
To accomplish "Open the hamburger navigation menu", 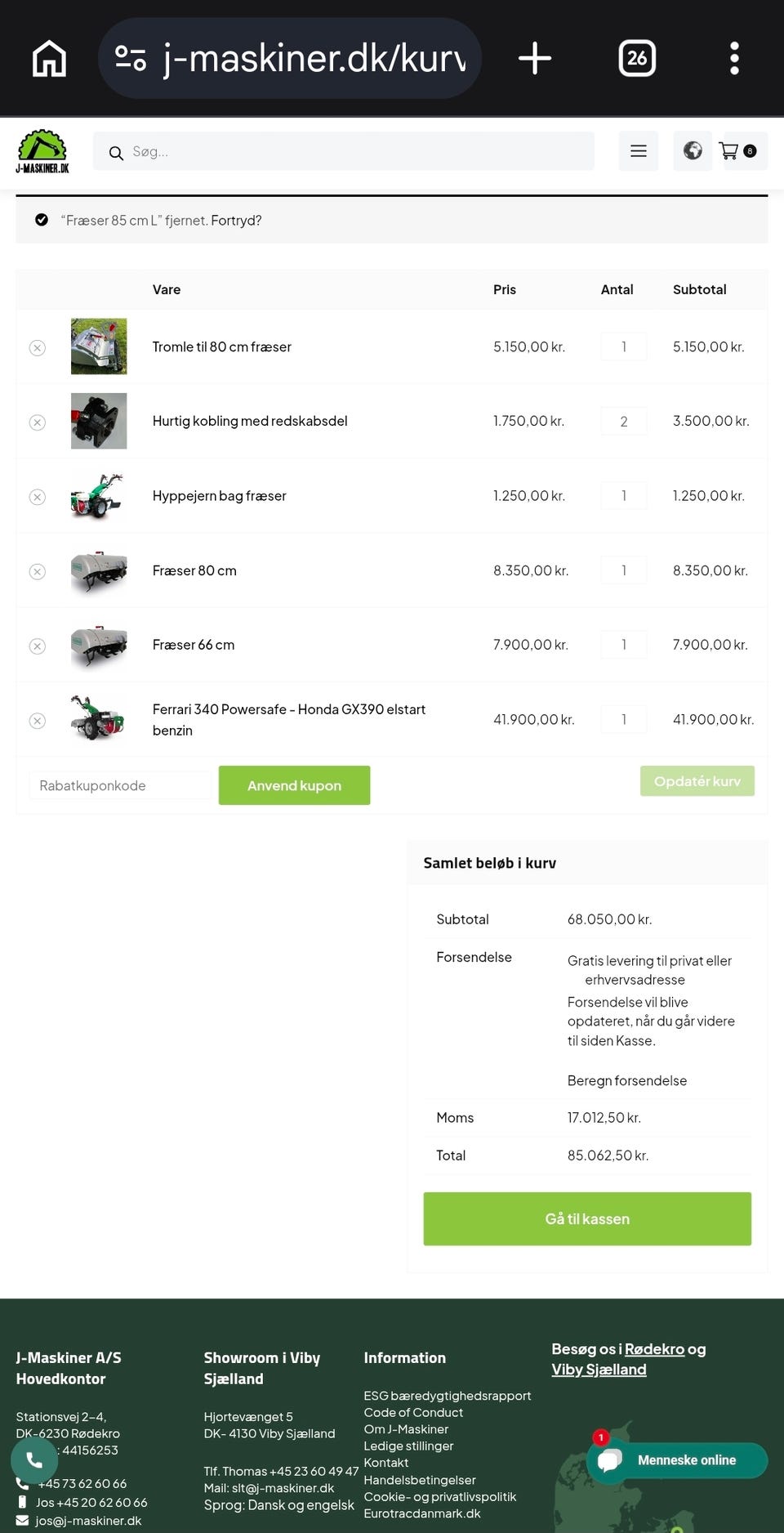I will click(x=639, y=151).
